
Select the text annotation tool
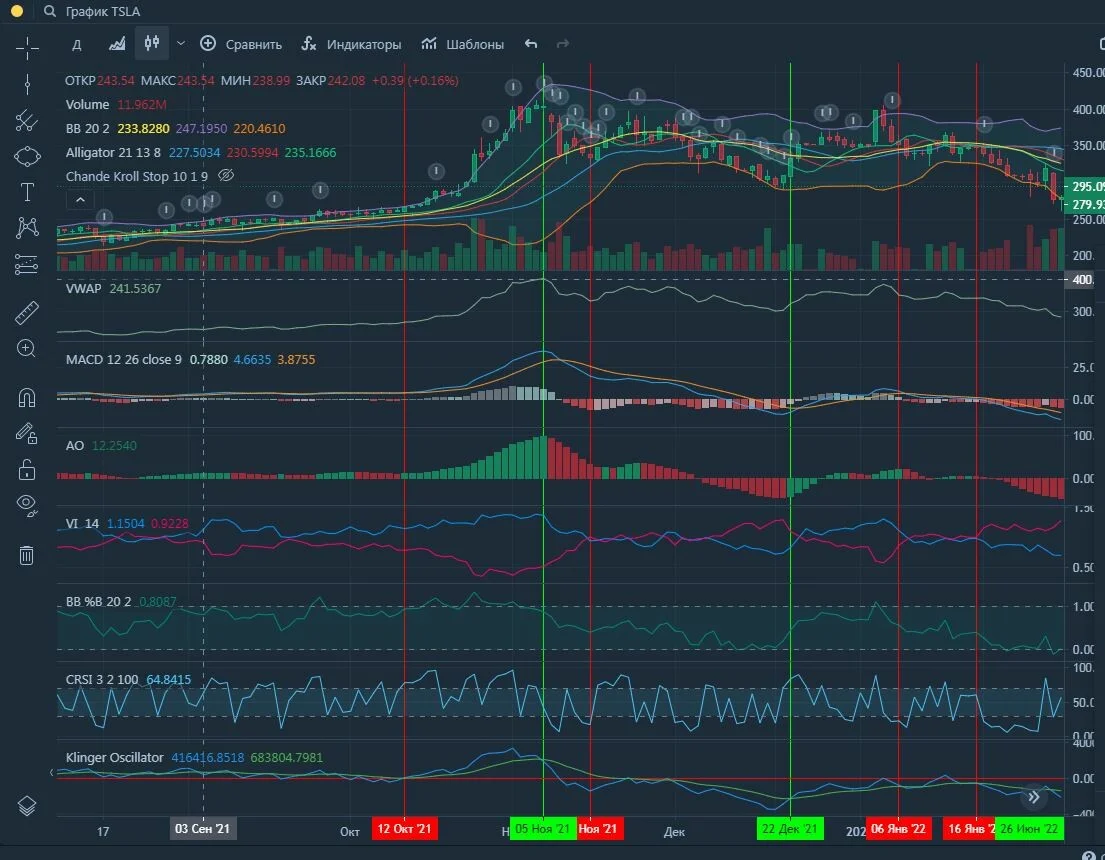click(27, 192)
